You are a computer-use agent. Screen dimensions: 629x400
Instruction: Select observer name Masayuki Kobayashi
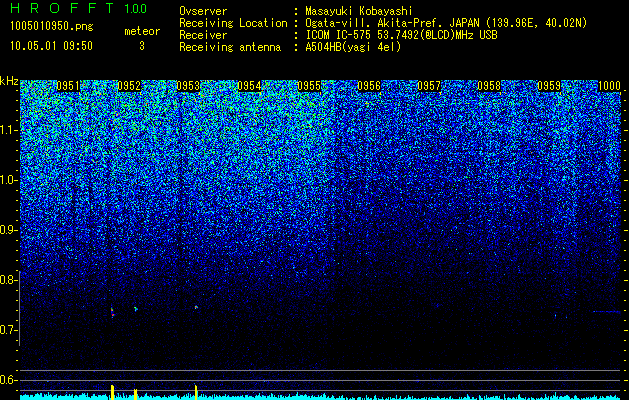click(358, 11)
